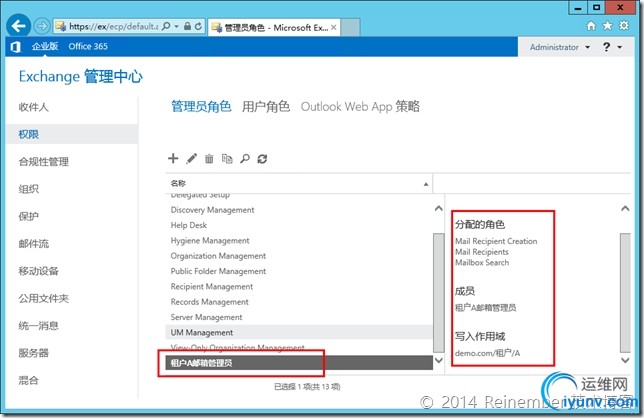Open browser Tools gear icon
644x418 pixels.
pos(624,26)
